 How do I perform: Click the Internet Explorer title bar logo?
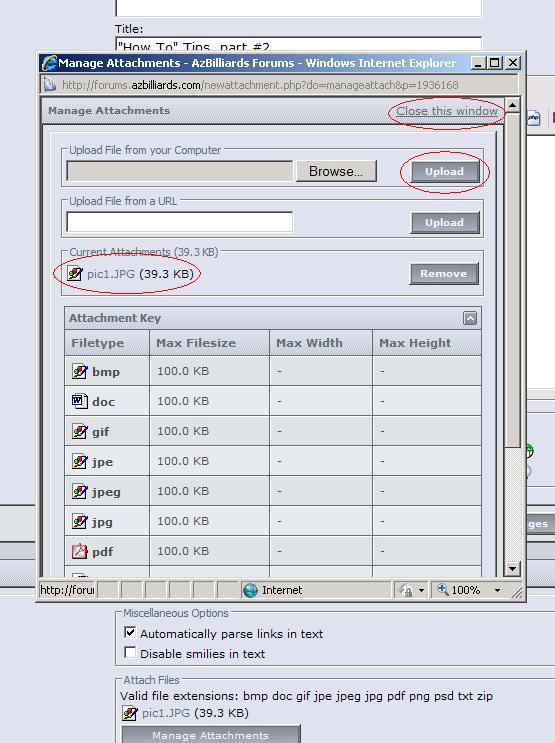(x=49, y=63)
